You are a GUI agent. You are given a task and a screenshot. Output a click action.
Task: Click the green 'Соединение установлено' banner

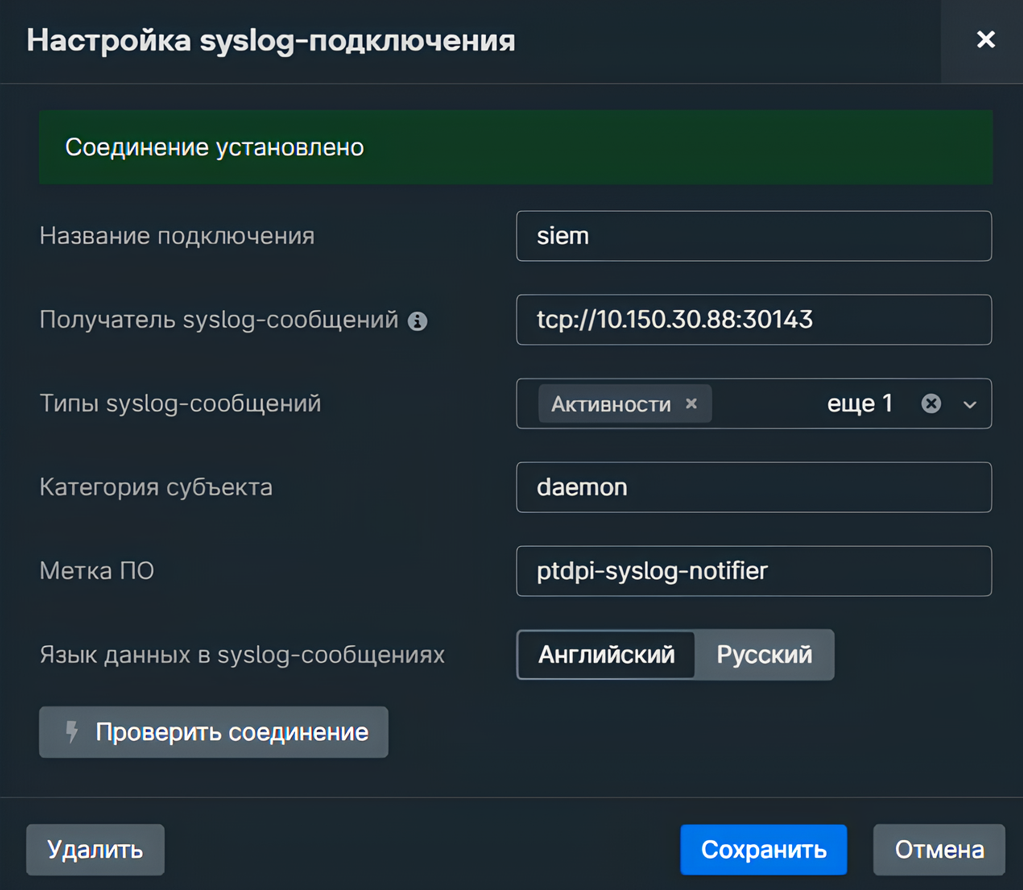click(516, 147)
